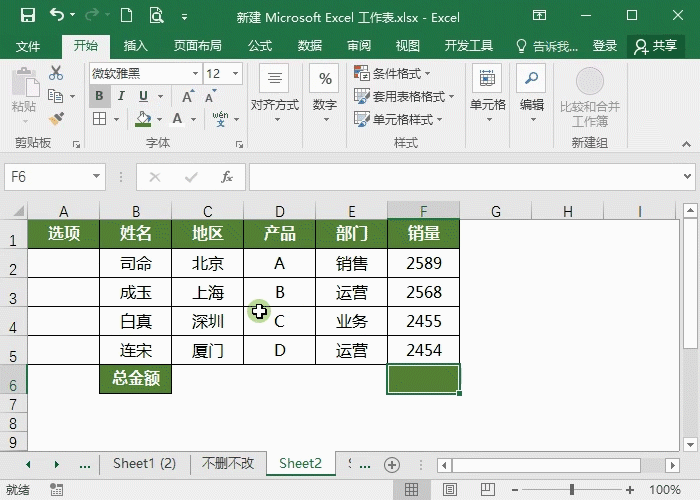Switch to sheet tab Sheet1 (2)
The image size is (700, 500).
click(144, 463)
